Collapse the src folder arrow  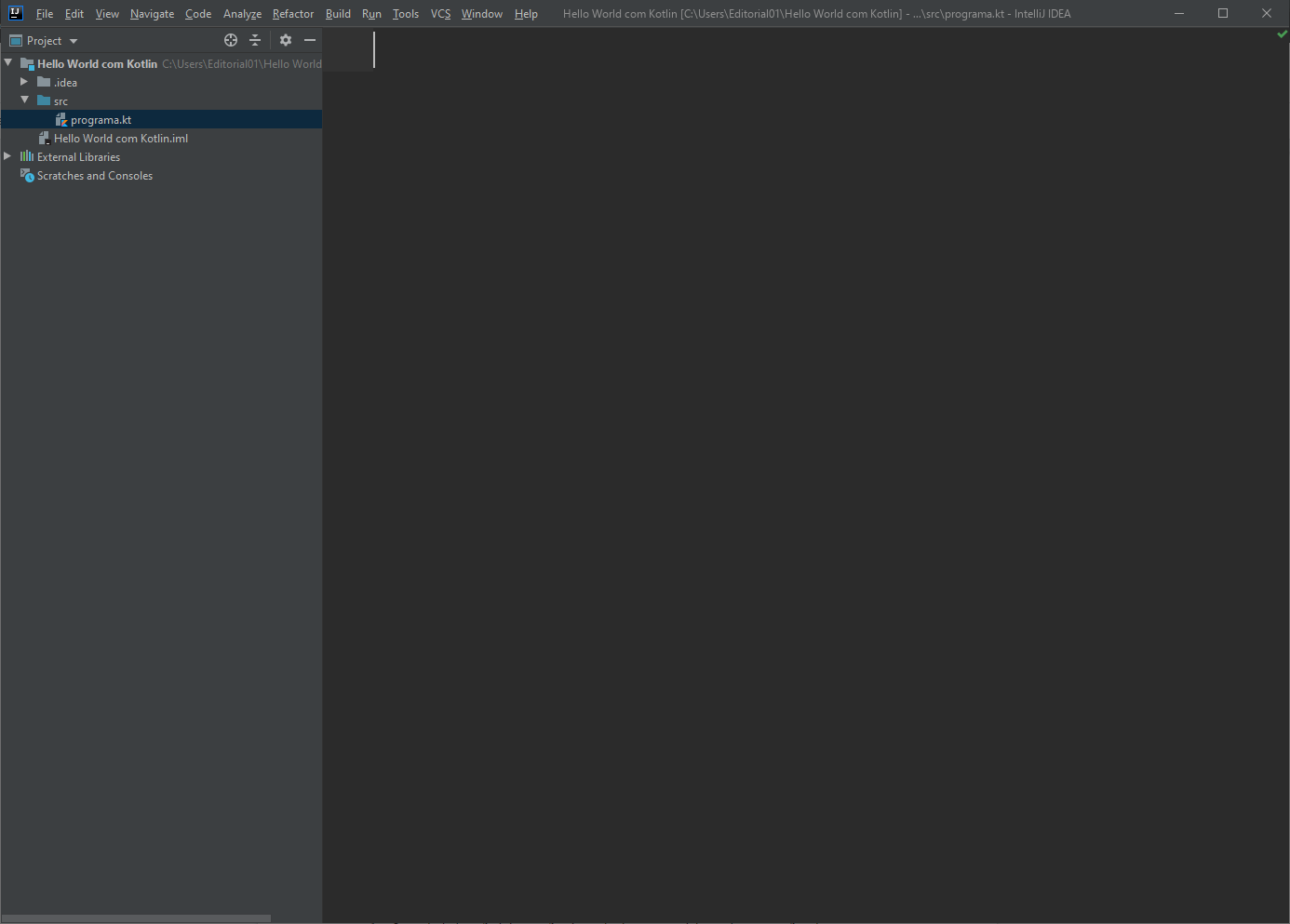[x=24, y=100]
